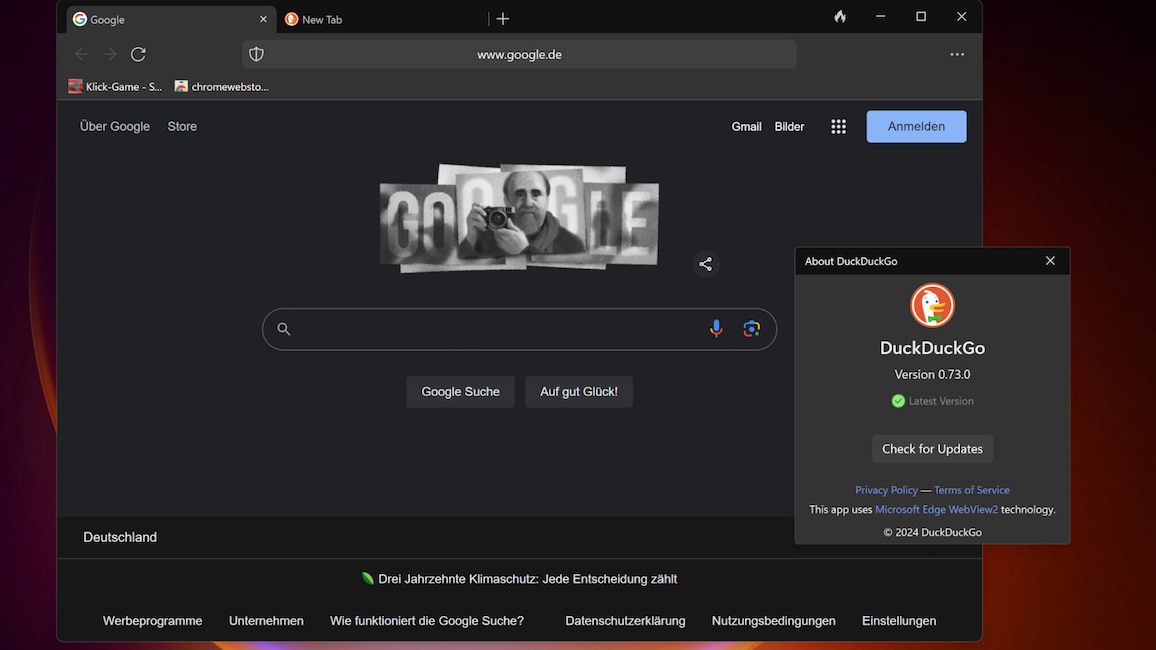The image size is (1156, 650).
Task: Open the Nutzungsbedingungen footer link
Action: click(773, 621)
